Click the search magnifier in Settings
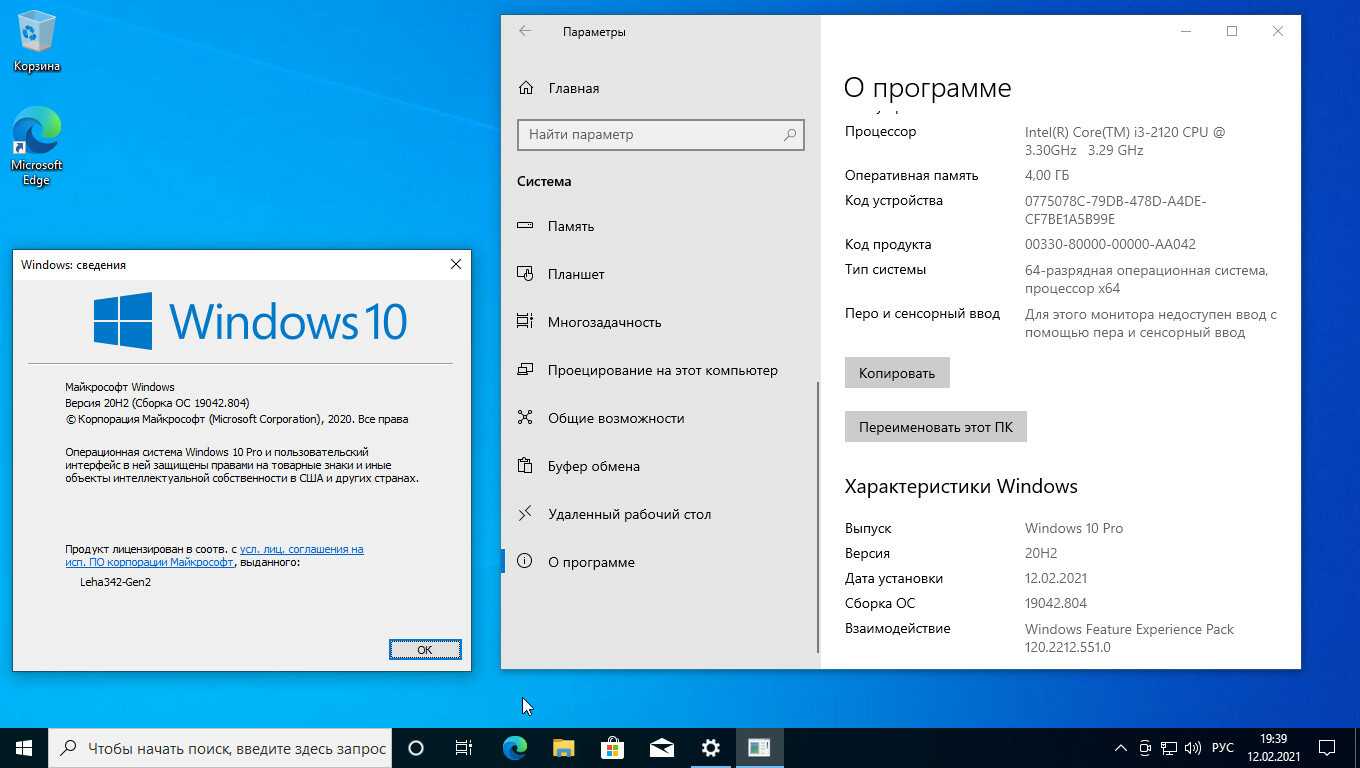This screenshot has width=1360, height=768. coord(790,134)
